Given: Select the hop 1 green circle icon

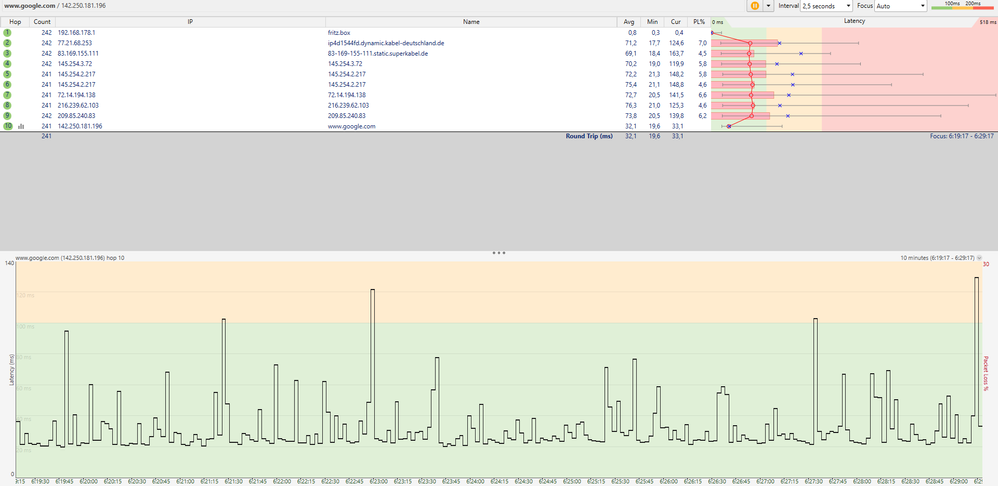Looking at the screenshot, I should click(8, 32).
